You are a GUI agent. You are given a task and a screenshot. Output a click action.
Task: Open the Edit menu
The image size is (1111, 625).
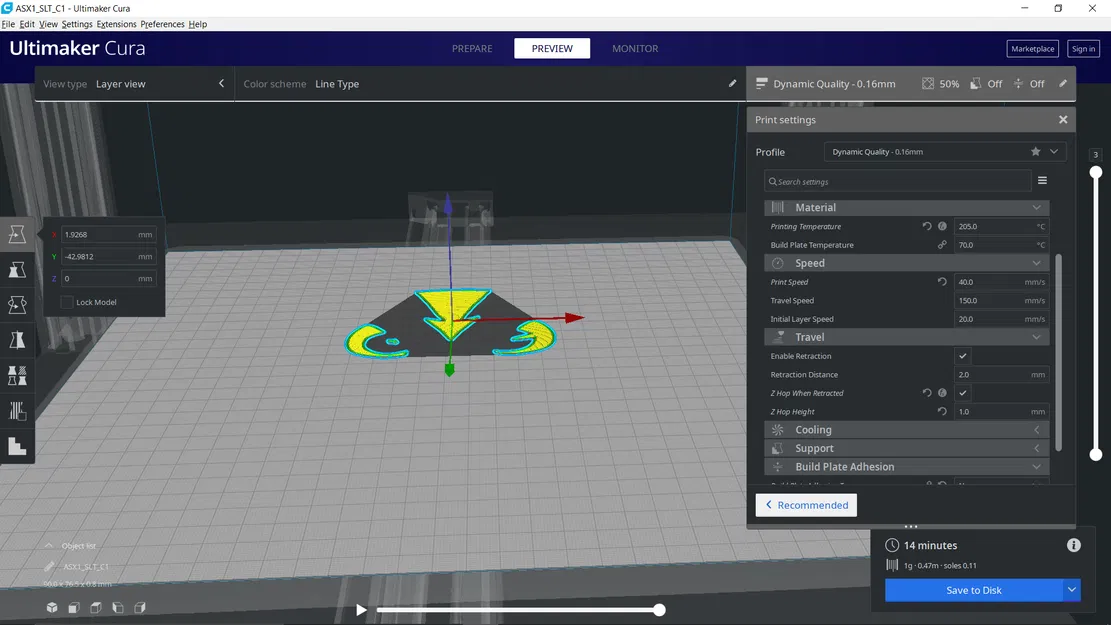click(27, 24)
